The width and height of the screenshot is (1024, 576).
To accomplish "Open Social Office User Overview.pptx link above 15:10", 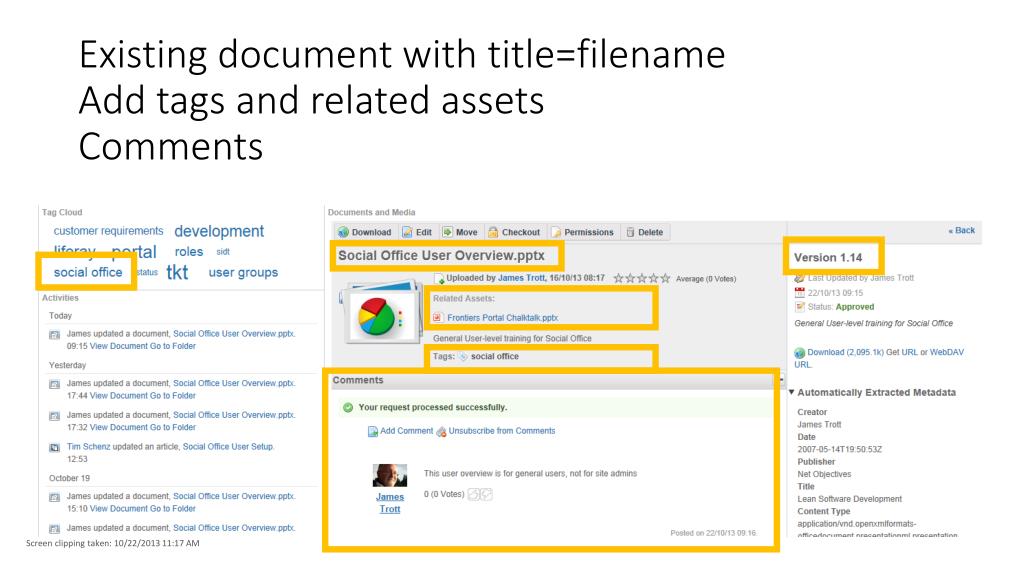I will [234, 496].
